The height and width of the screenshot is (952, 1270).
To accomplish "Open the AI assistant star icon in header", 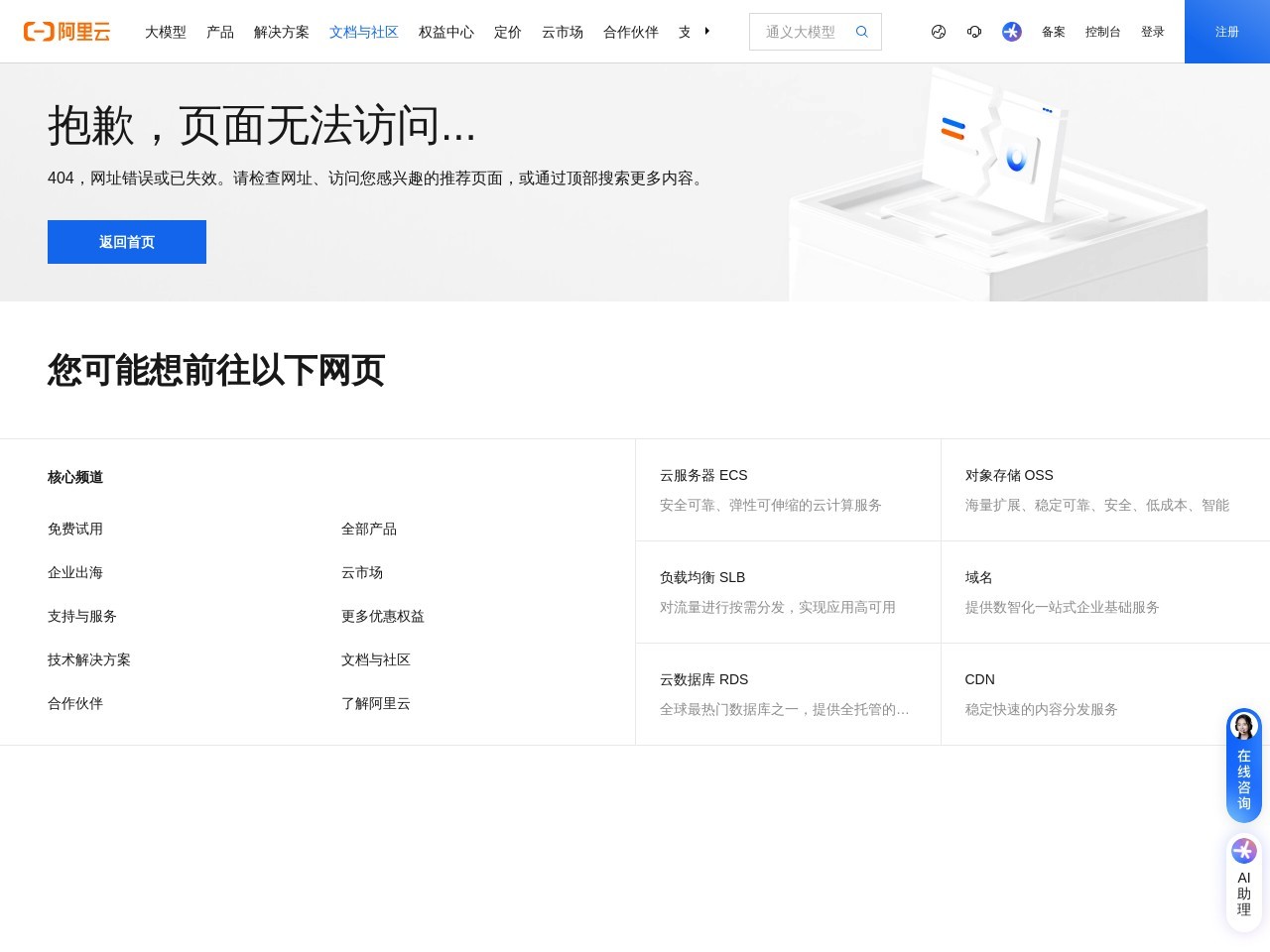I will coord(1012,32).
